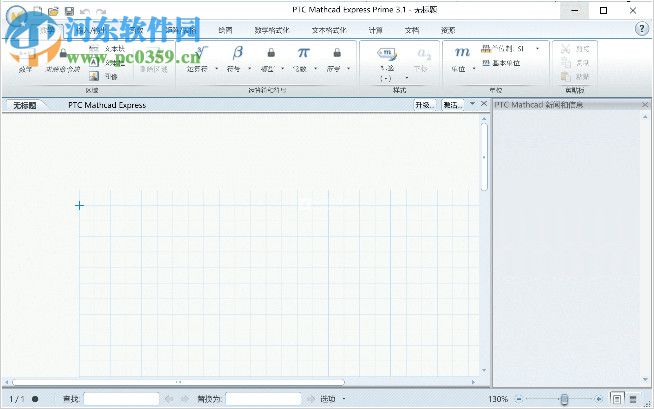Switch to draft view mode

pyautogui.click(x=633, y=399)
